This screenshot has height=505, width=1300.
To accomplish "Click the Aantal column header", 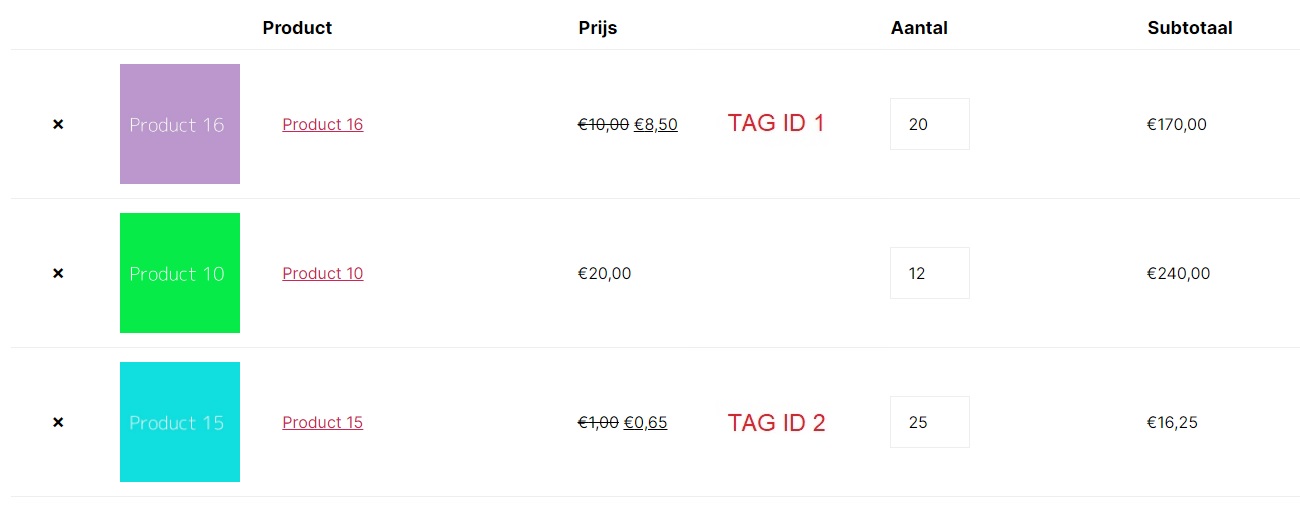I will pos(919,28).
